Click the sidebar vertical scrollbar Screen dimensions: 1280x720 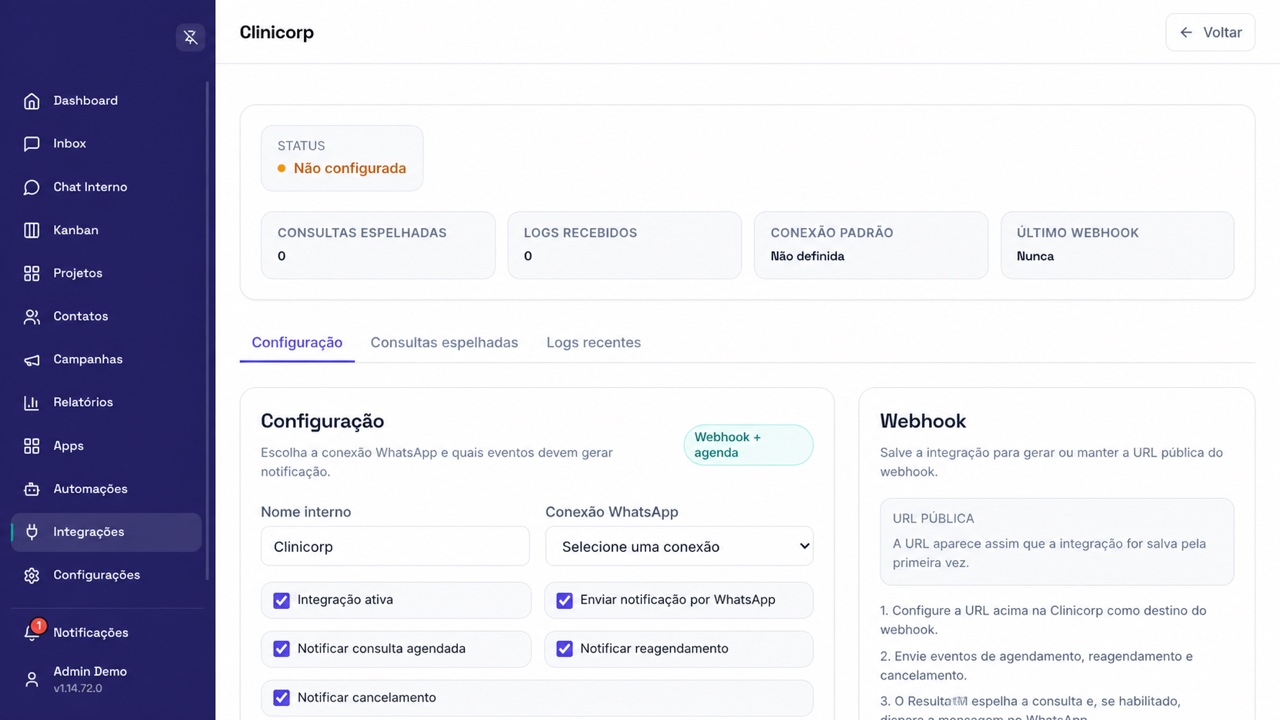click(x=208, y=330)
